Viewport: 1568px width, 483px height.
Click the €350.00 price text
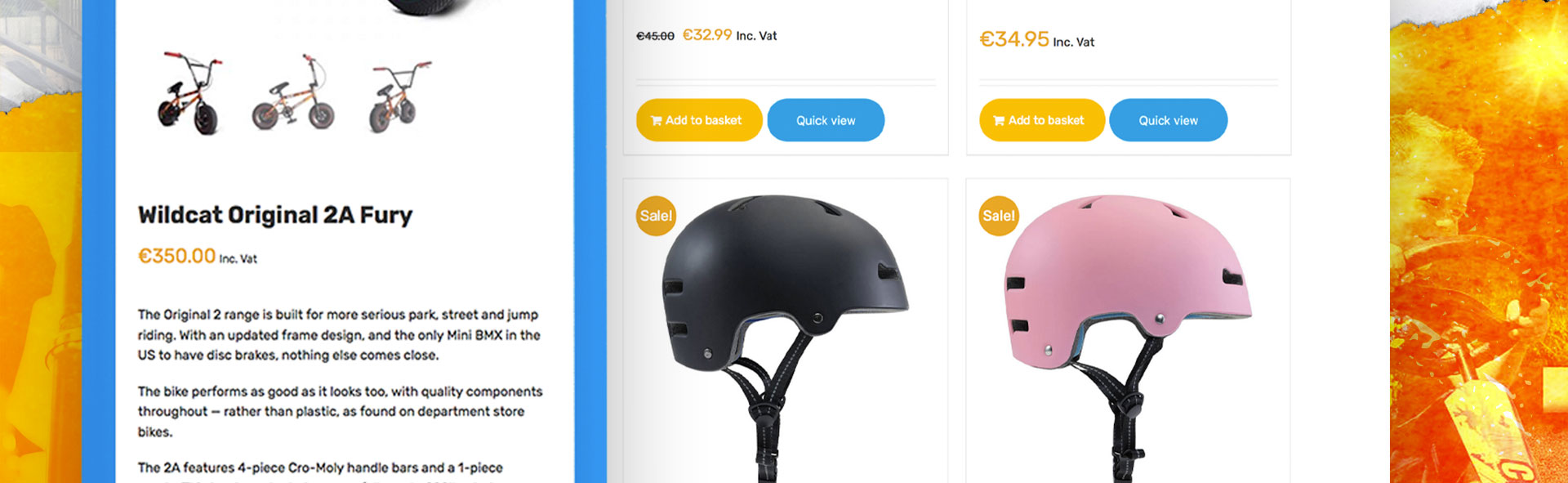176,256
